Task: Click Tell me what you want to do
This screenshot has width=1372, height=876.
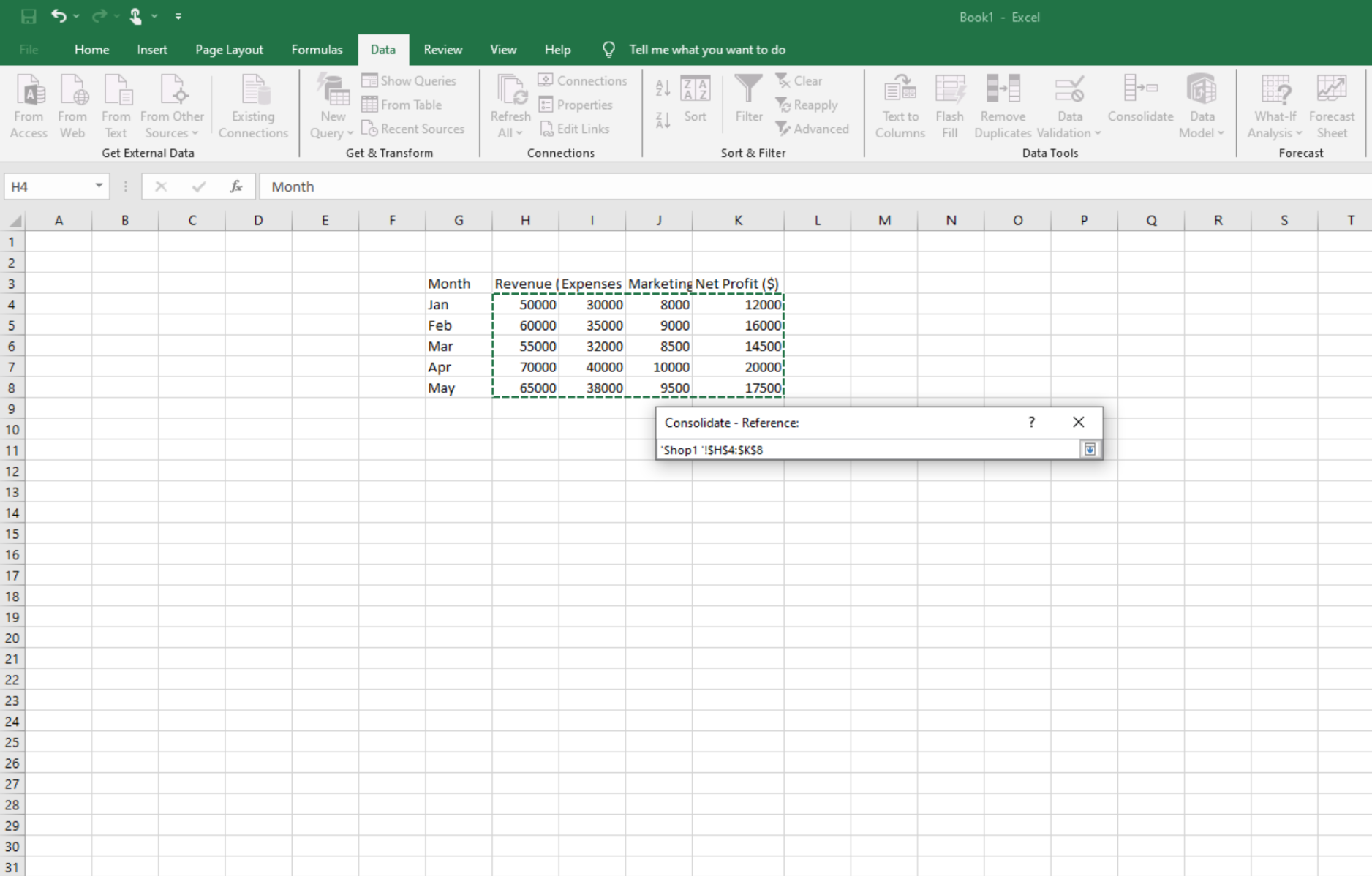Action: tap(706, 50)
